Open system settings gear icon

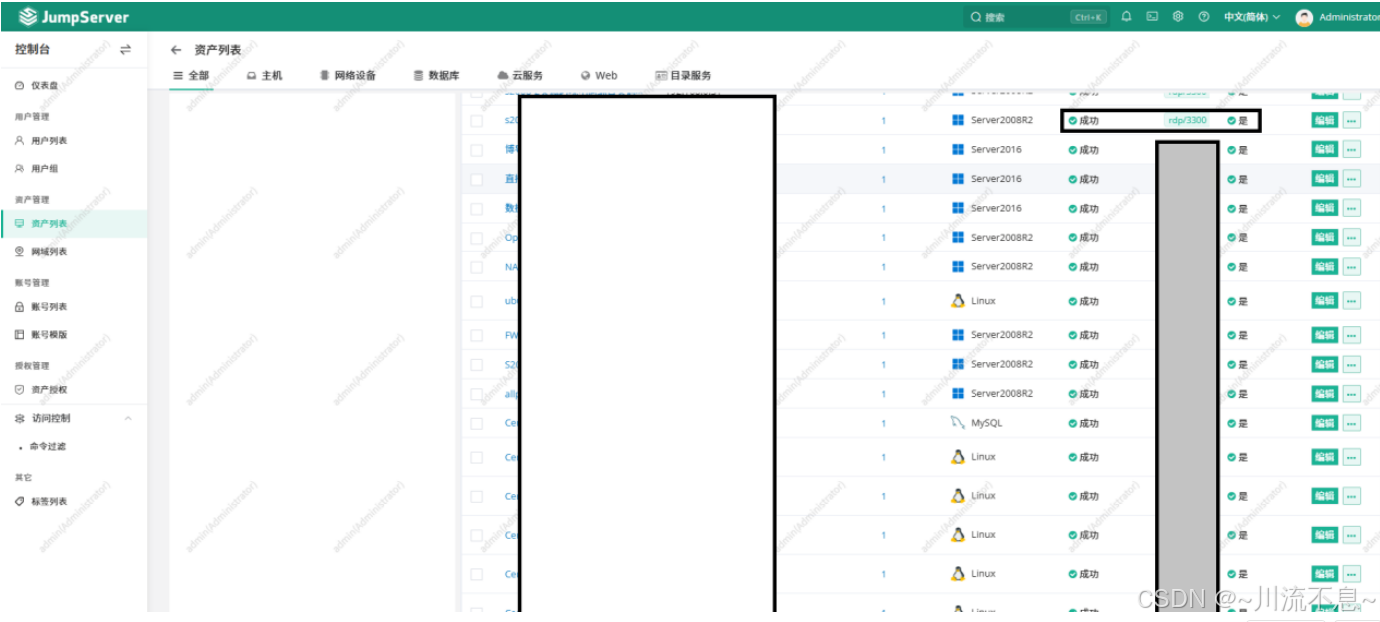click(x=1178, y=17)
